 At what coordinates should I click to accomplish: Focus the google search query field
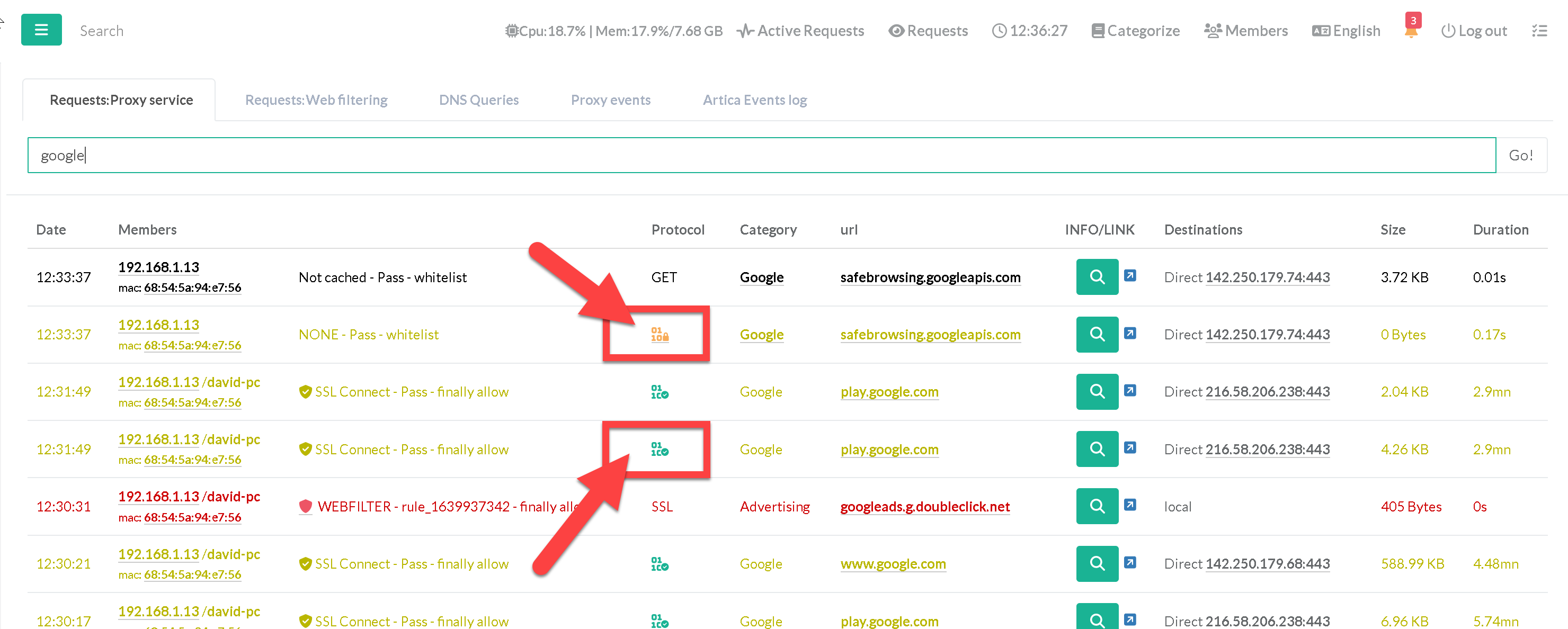[x=761, y=155]
